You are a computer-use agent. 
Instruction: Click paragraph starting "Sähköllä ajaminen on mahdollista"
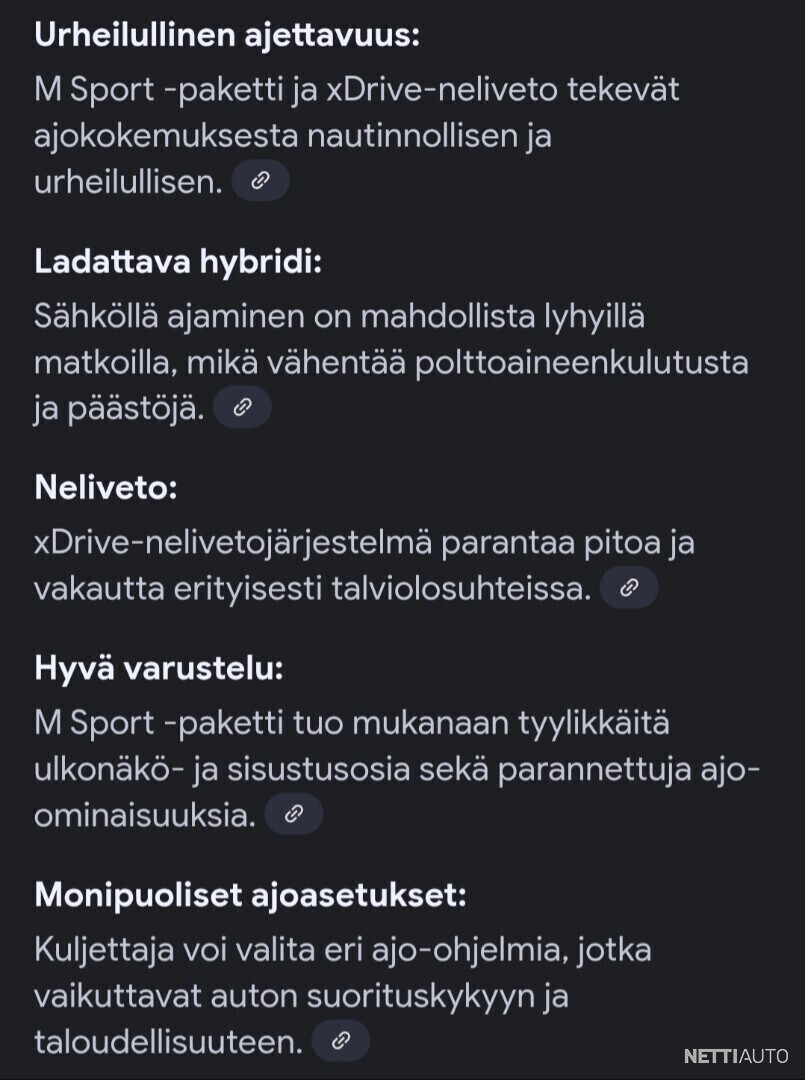391,362
